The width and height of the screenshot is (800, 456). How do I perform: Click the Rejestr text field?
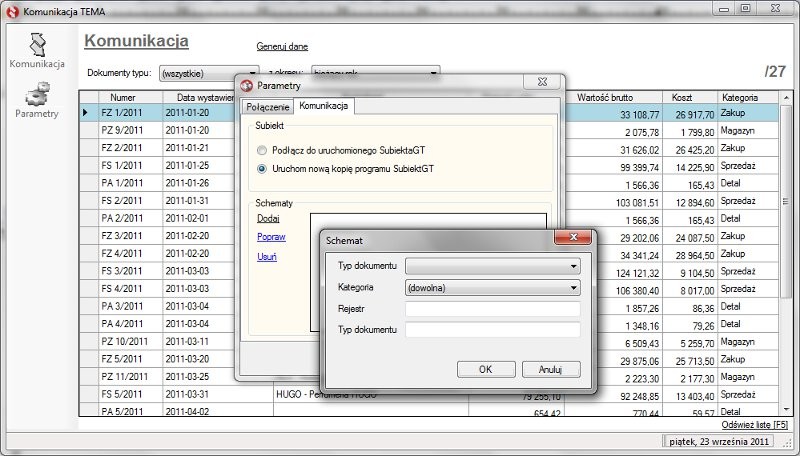(492, 309)
